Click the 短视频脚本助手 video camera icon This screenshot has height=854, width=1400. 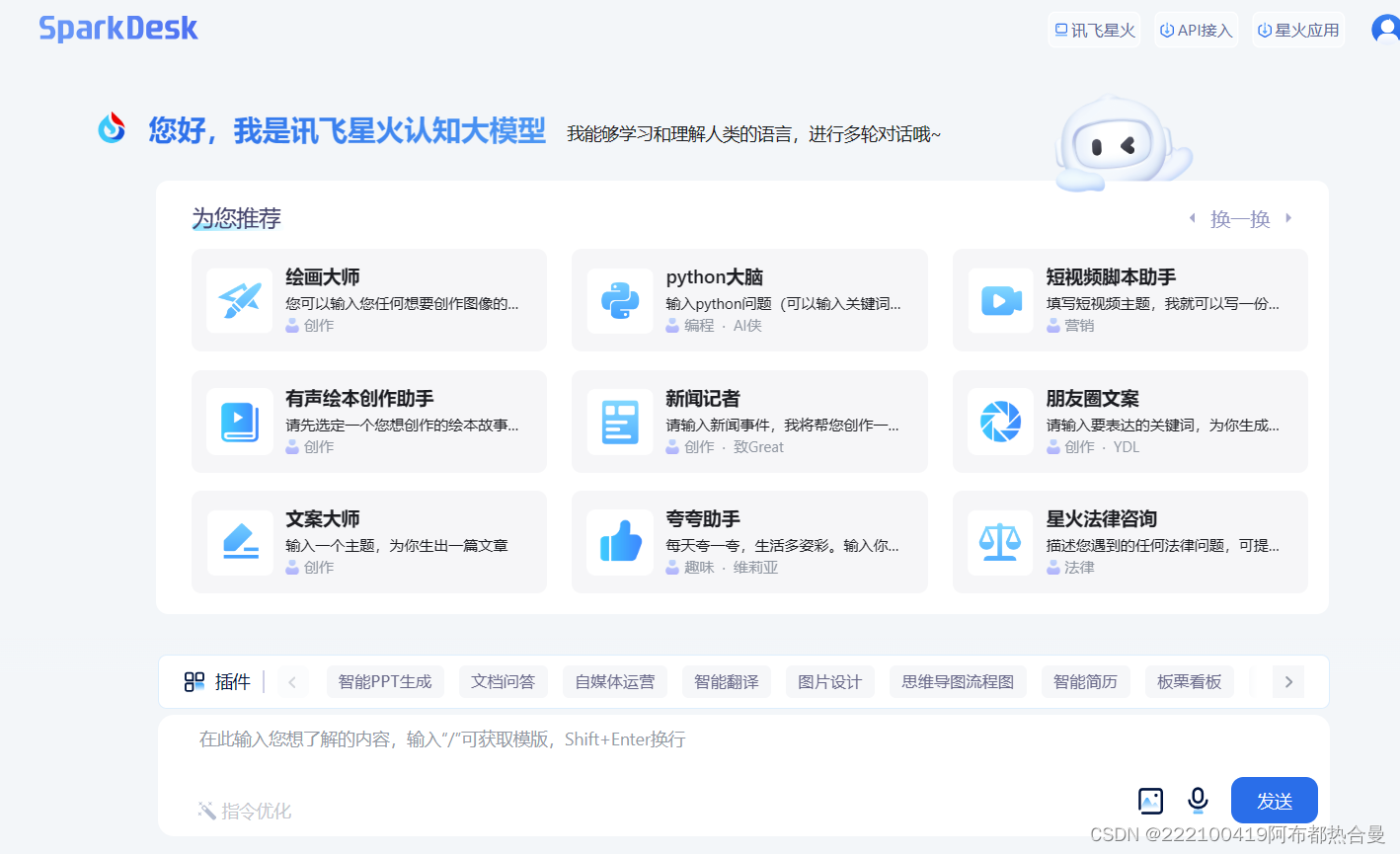(x=1001, y=300)
